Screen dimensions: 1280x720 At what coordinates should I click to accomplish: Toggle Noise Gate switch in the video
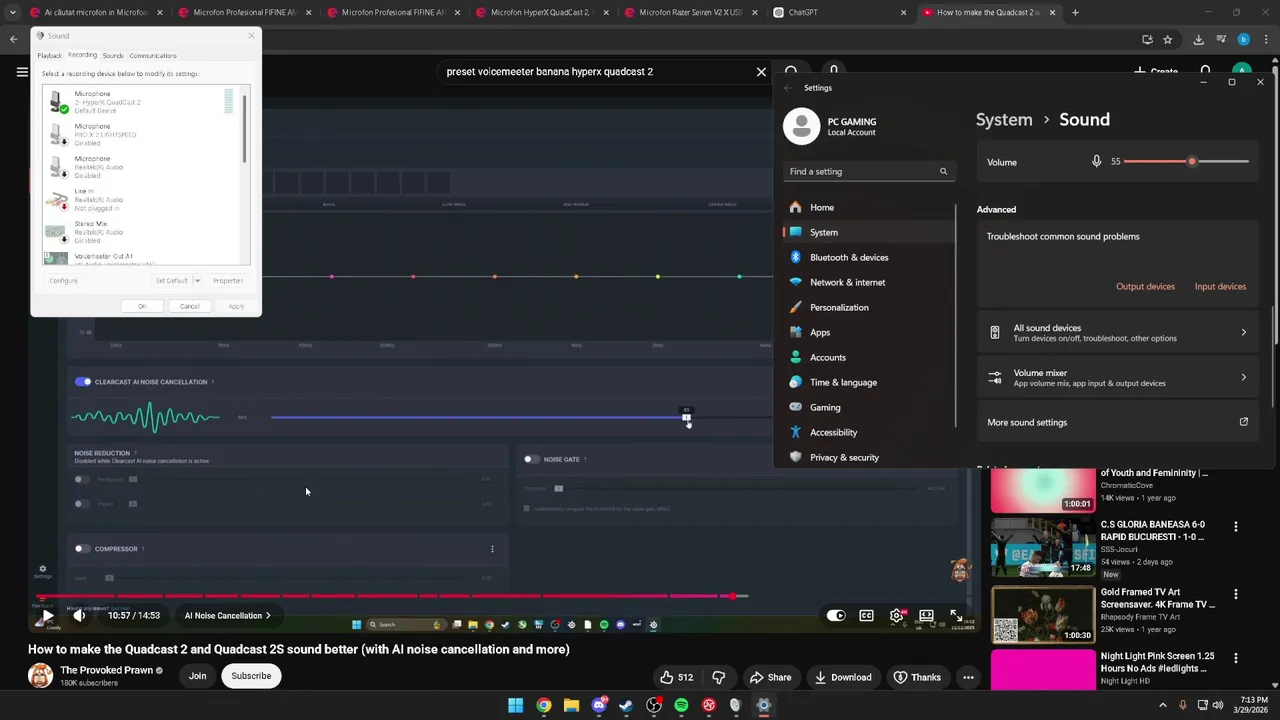tap(531, 459)
